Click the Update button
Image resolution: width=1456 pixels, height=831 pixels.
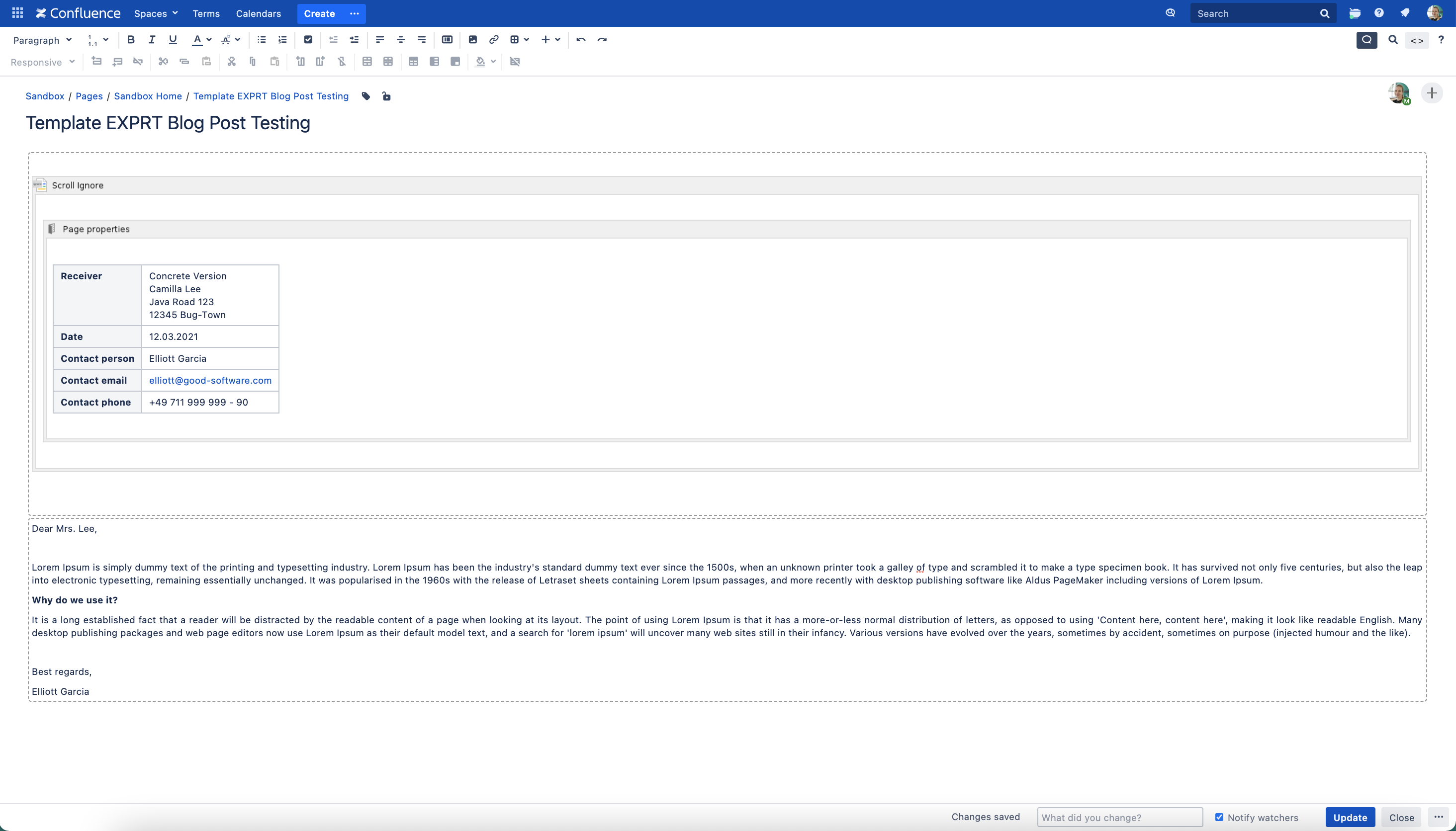point(1350,817)
